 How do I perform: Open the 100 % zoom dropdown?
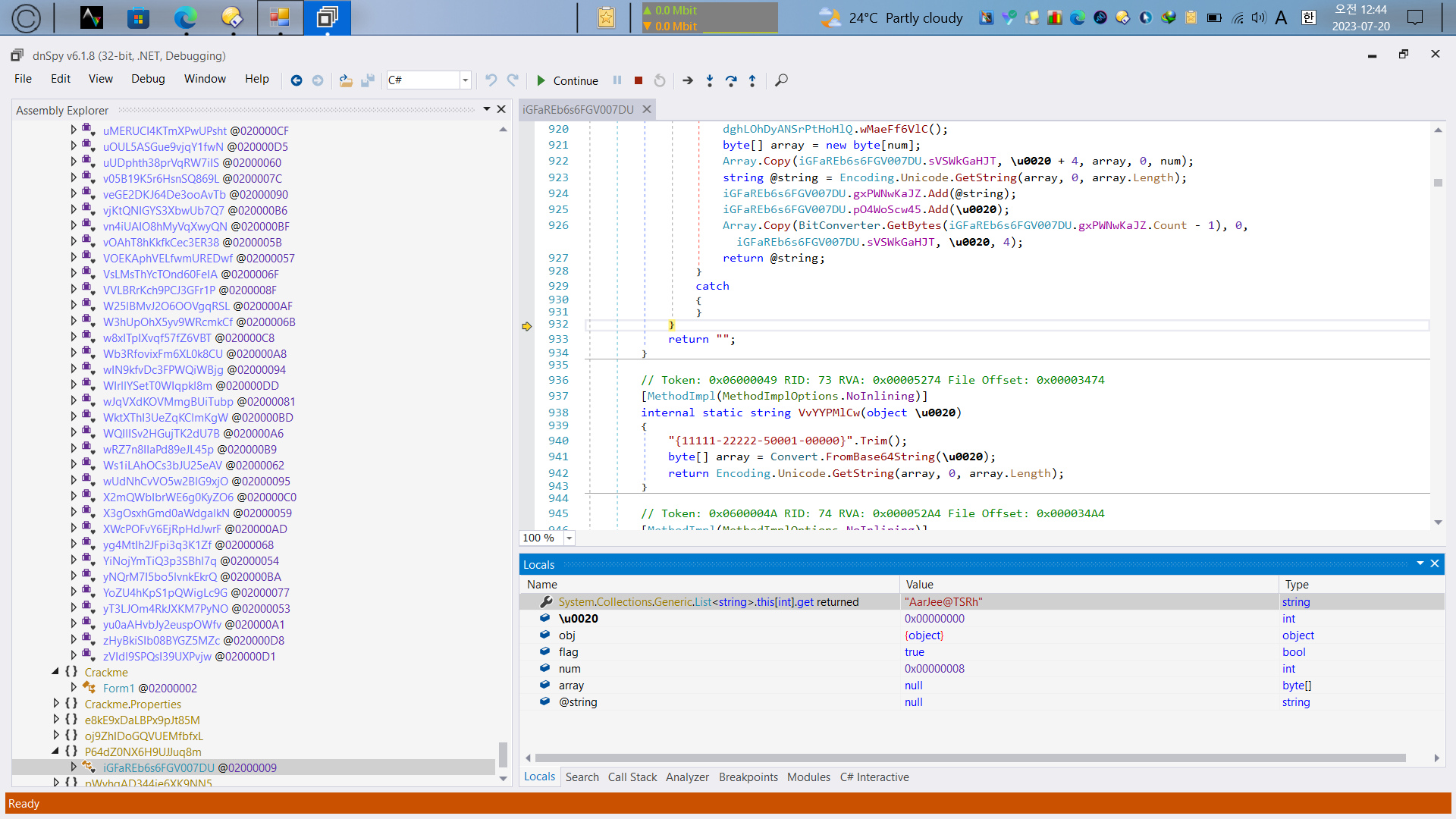569,538
